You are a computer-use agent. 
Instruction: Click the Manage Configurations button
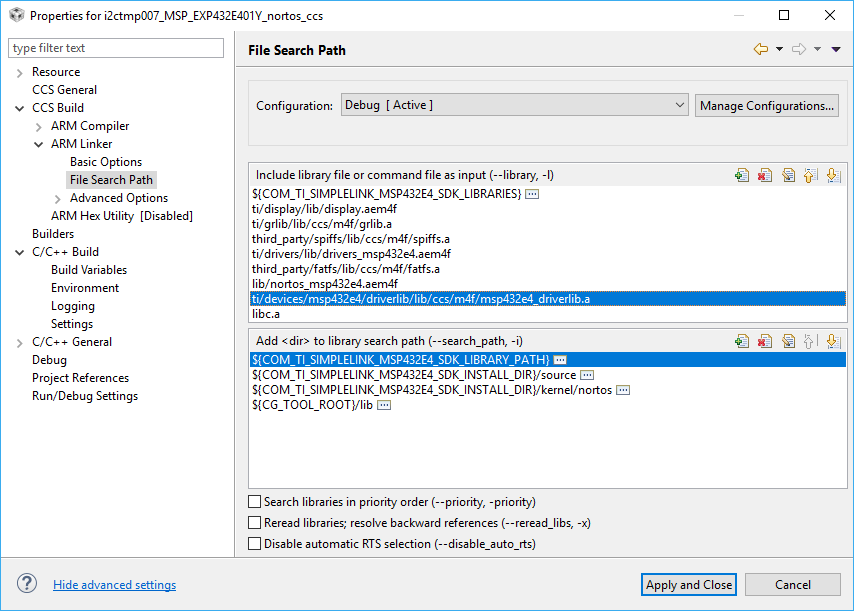point(767,105)
